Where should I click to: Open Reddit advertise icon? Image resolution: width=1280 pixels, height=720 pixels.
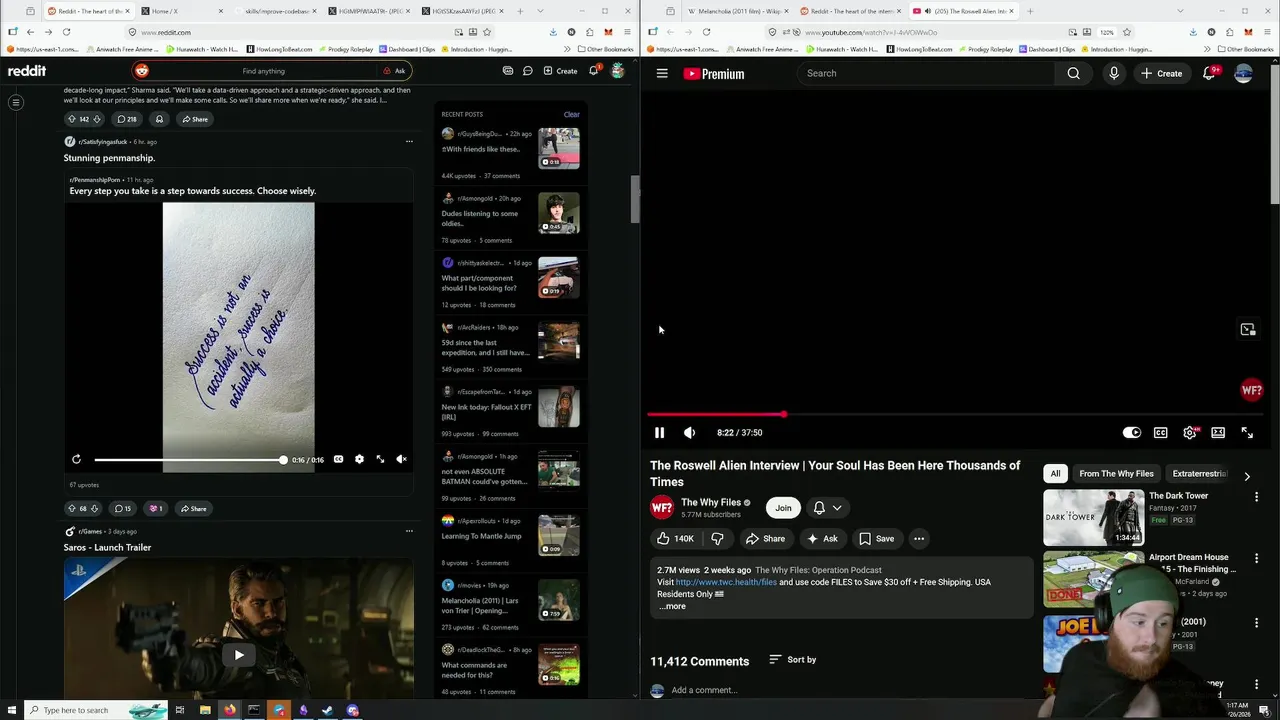(x=508, y=71)
